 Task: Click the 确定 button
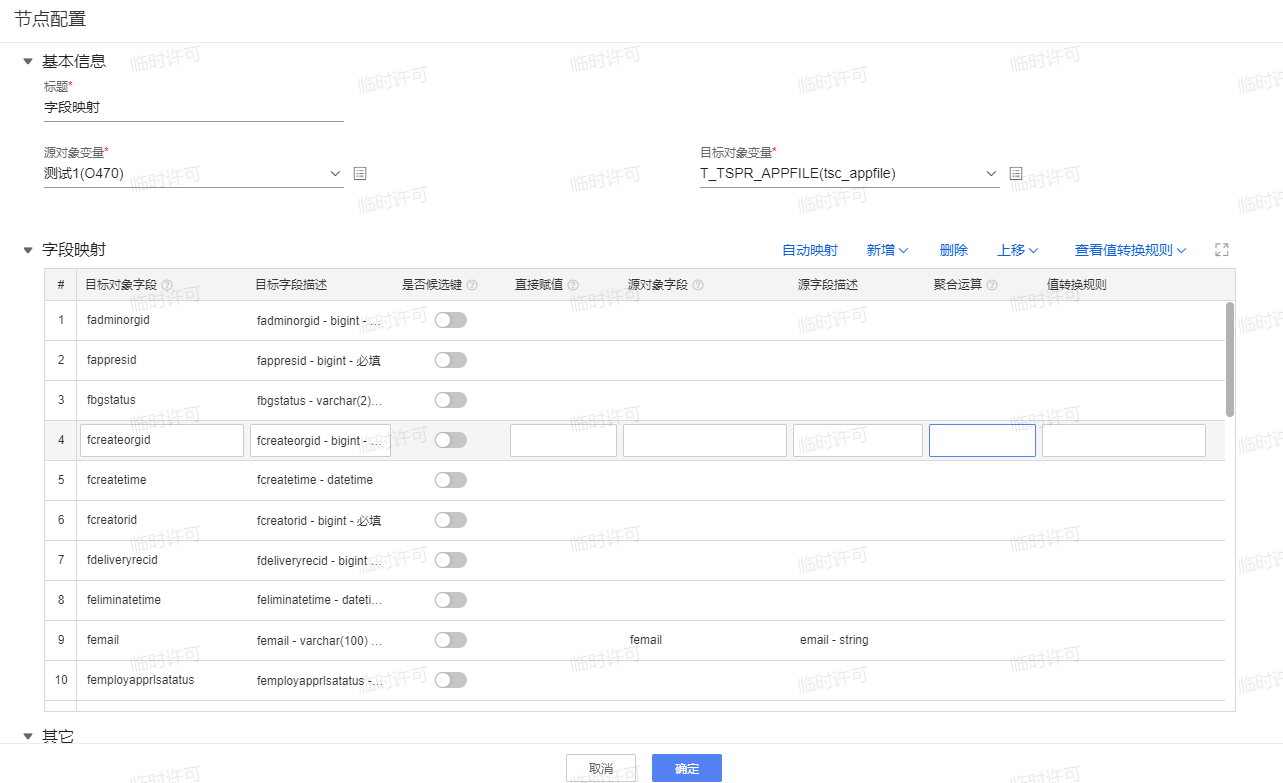click(687, 768)
